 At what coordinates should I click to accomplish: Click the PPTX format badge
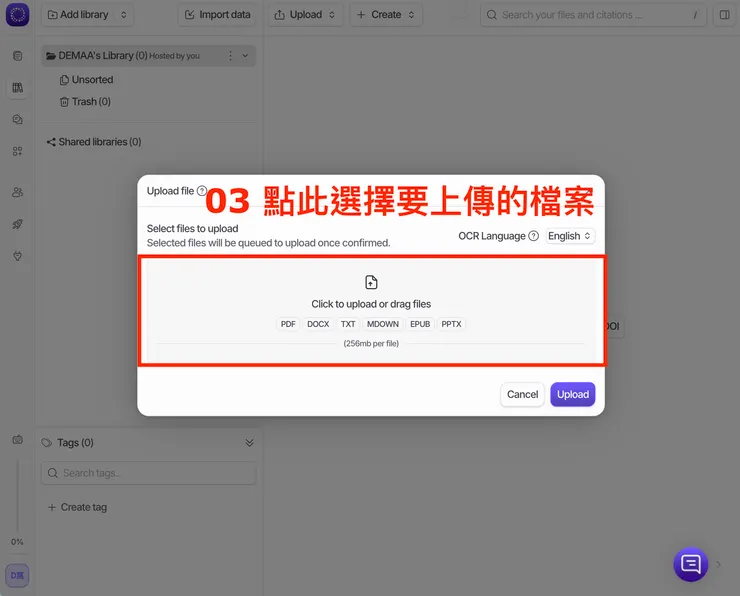[451, 324]
